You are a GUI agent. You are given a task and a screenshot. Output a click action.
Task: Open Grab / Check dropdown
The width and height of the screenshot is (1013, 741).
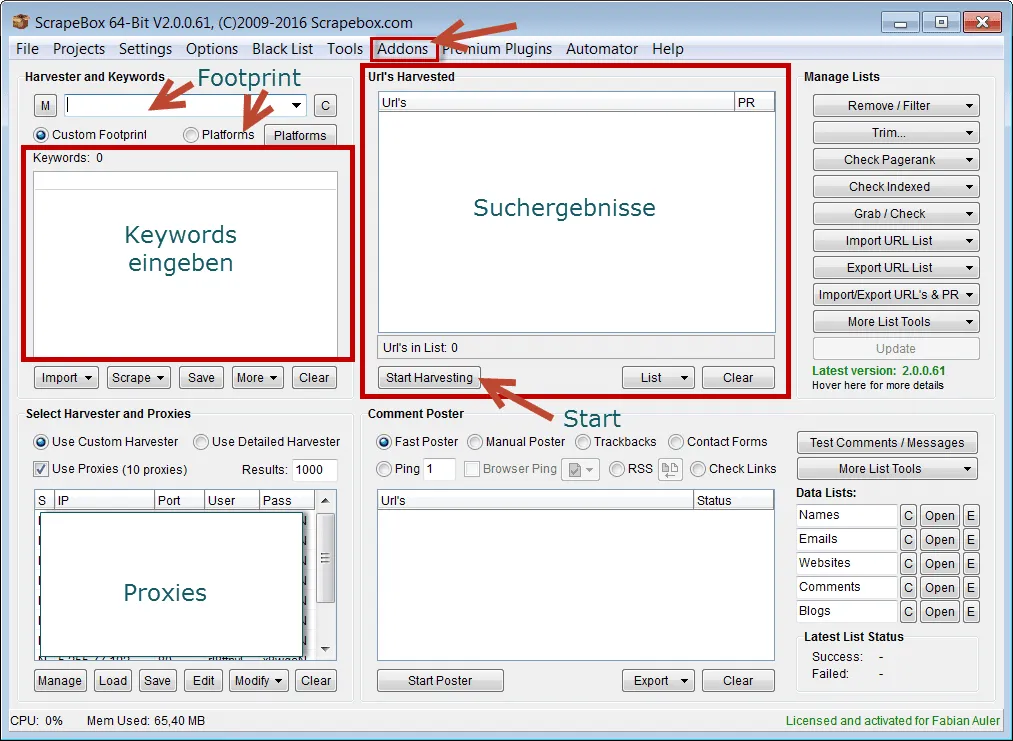point(896,214)
